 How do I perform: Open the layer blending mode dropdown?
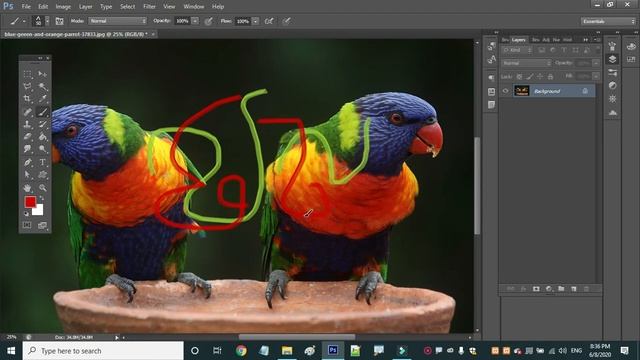pyautogui.click(x=526, y=63)
